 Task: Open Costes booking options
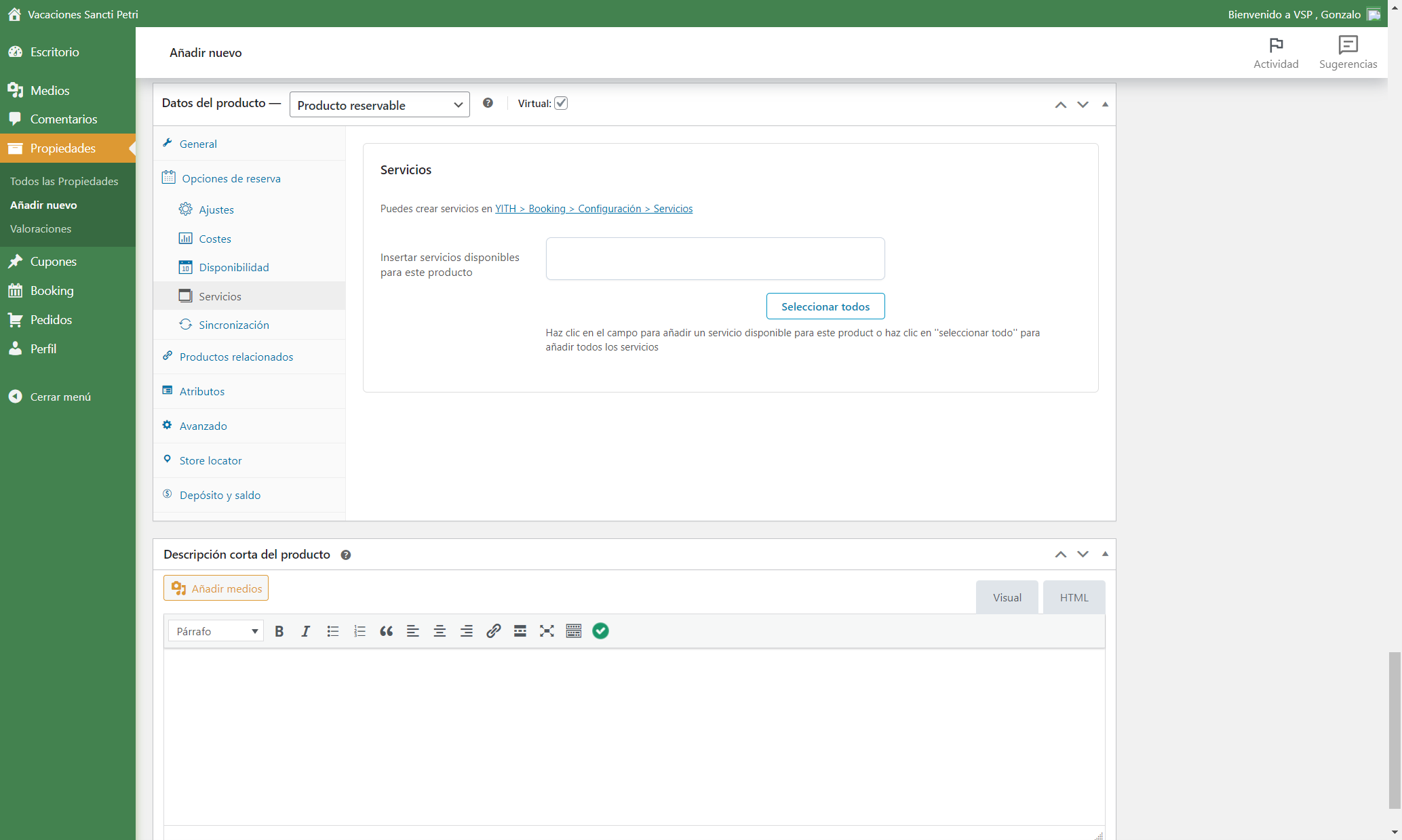[250, 239]
